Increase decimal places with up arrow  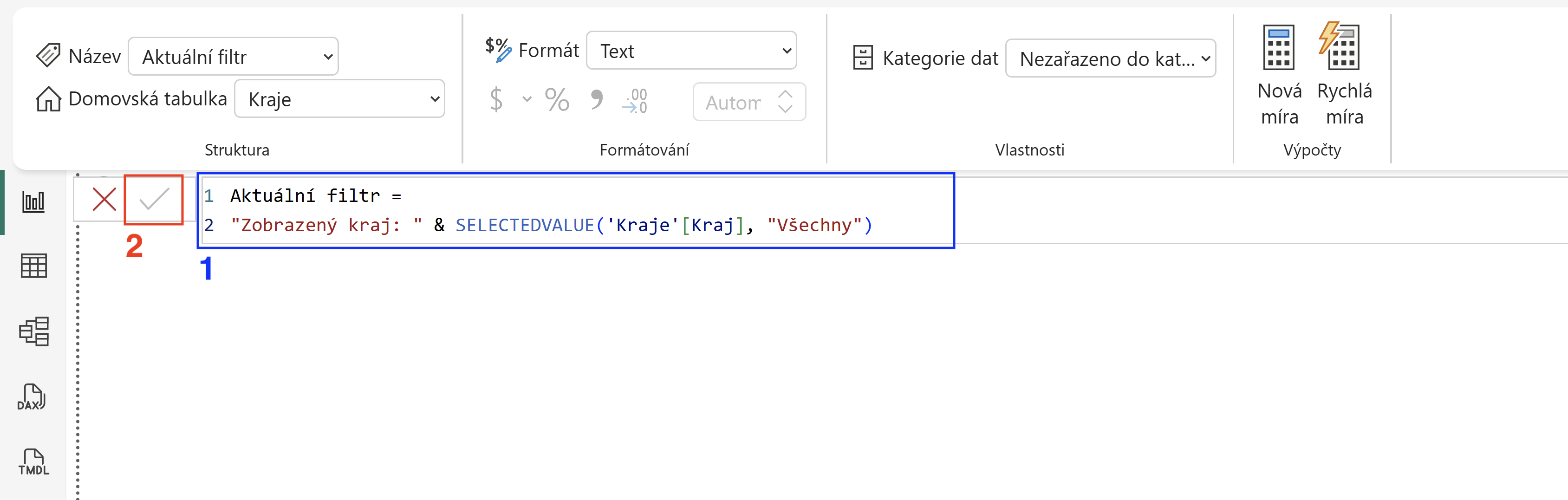pos(785,94)
